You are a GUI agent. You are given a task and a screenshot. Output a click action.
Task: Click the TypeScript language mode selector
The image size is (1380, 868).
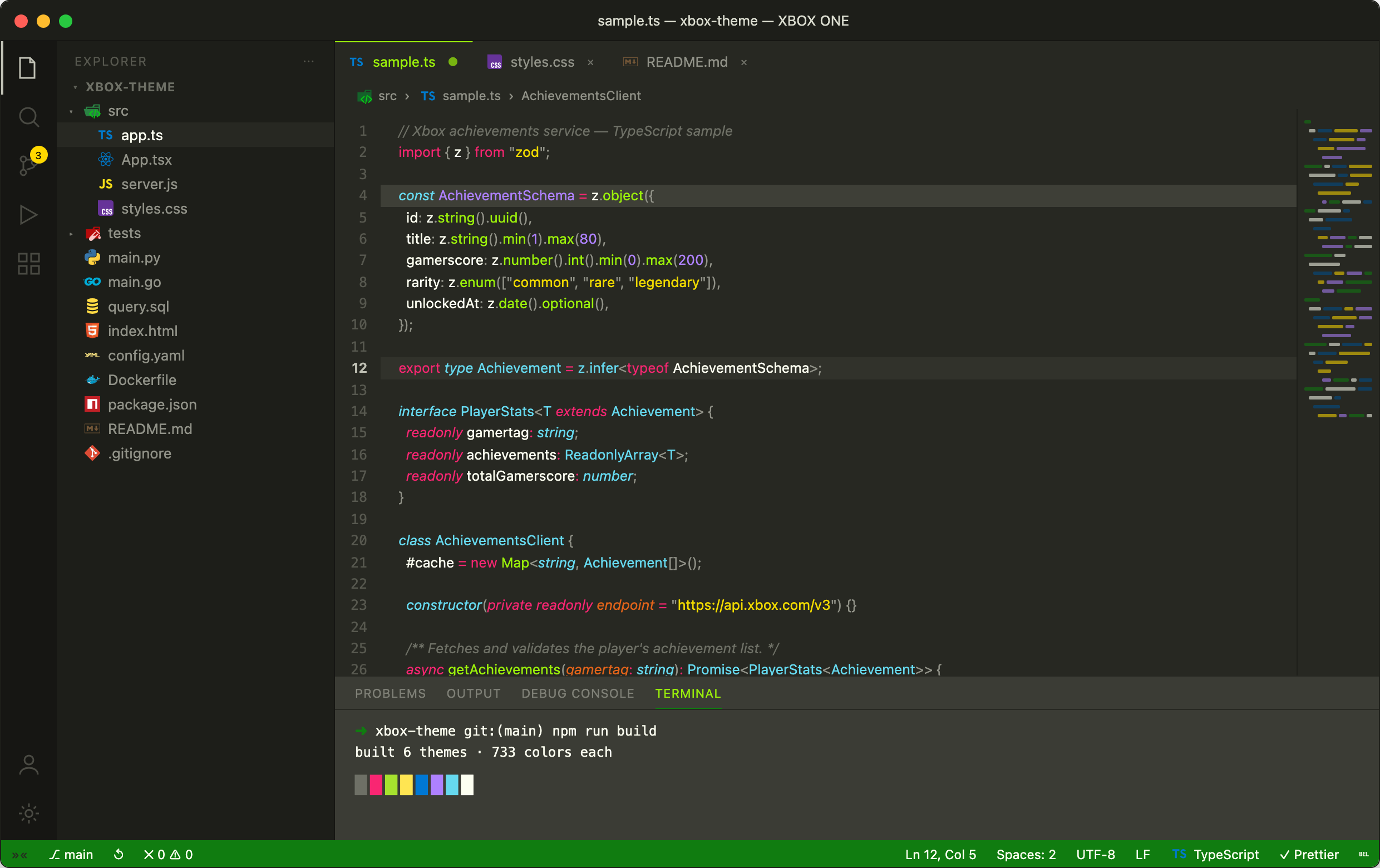pyautogui.click(x=1215, y=855)
